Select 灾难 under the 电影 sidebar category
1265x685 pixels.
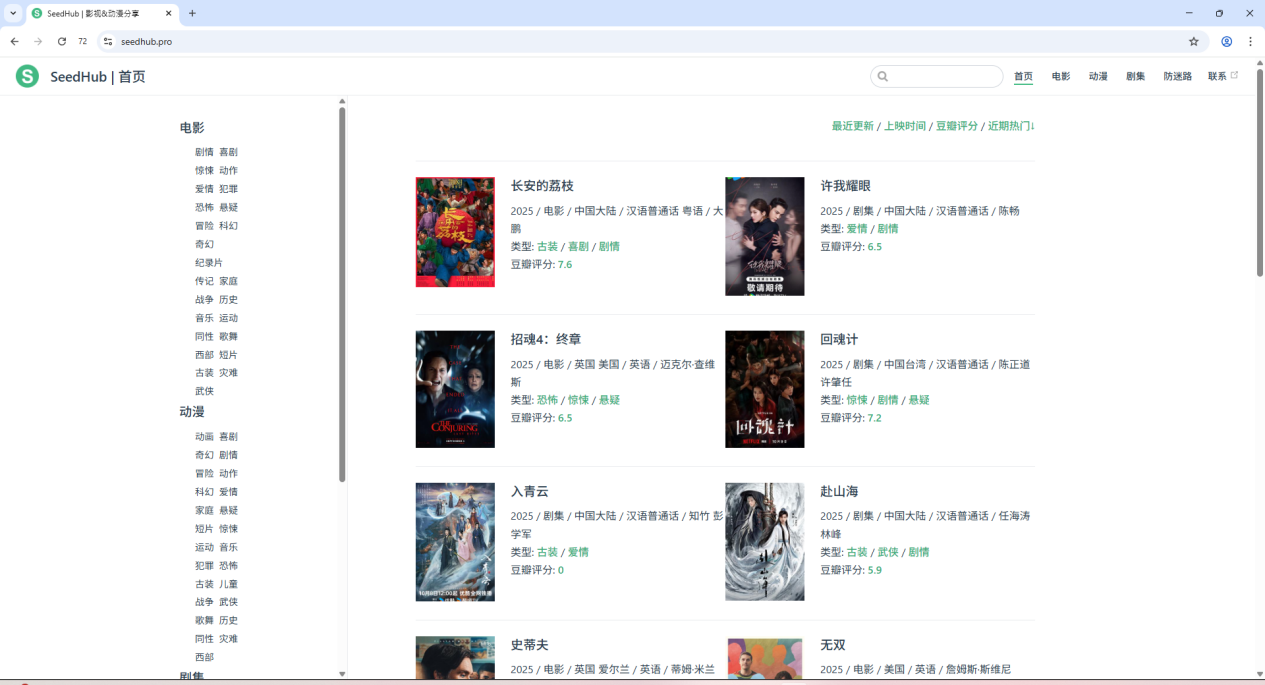coord(228,373)
